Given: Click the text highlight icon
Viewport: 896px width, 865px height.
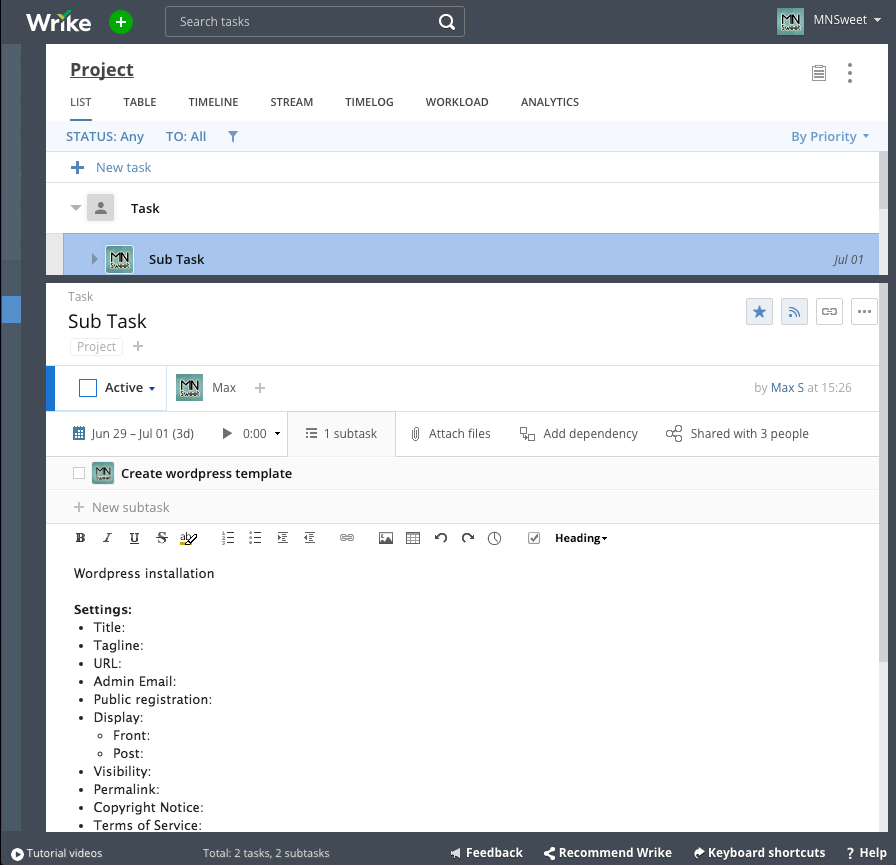Looking at the screenshot, I should point(188,538).
